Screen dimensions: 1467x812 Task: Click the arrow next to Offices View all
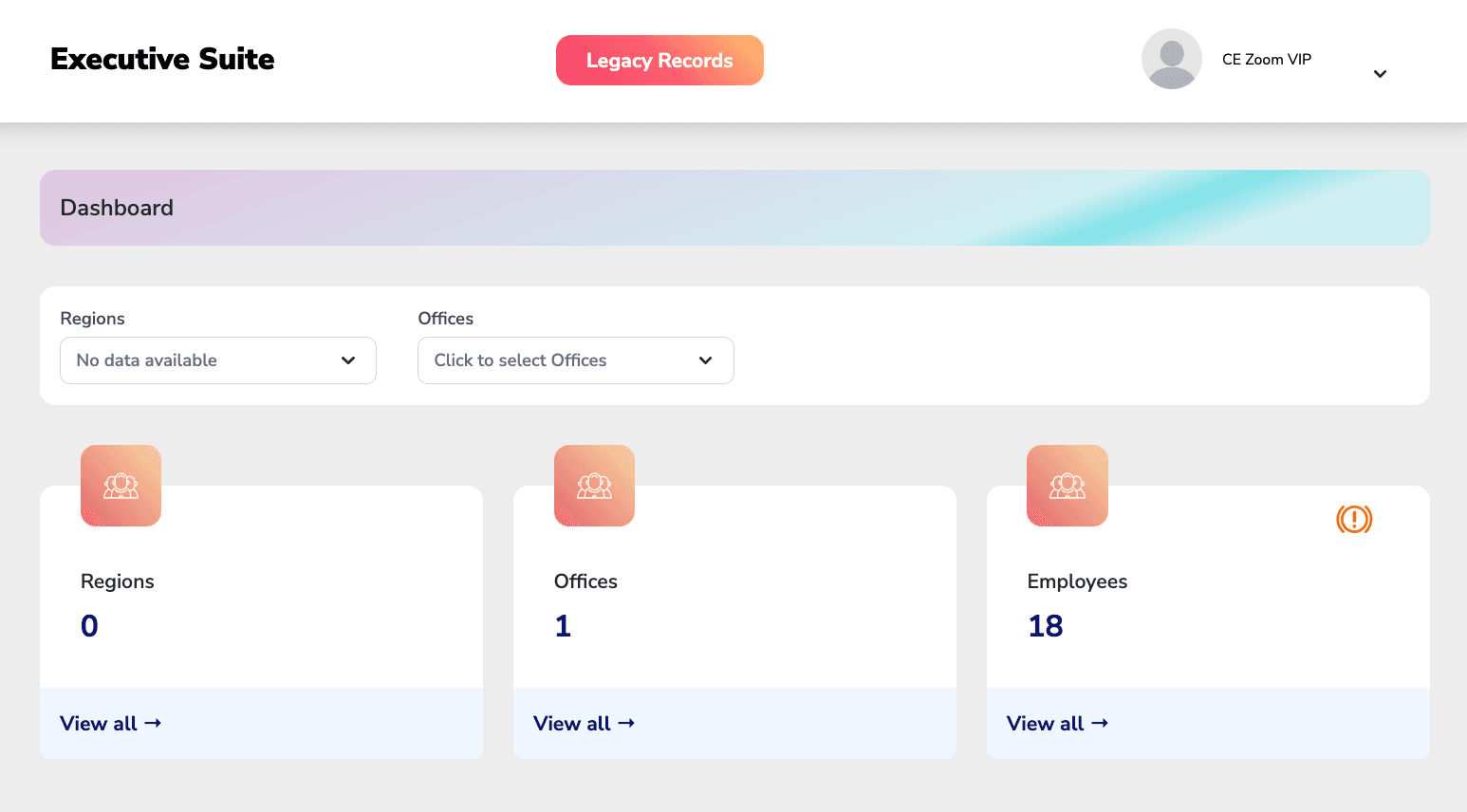point(626,723)
